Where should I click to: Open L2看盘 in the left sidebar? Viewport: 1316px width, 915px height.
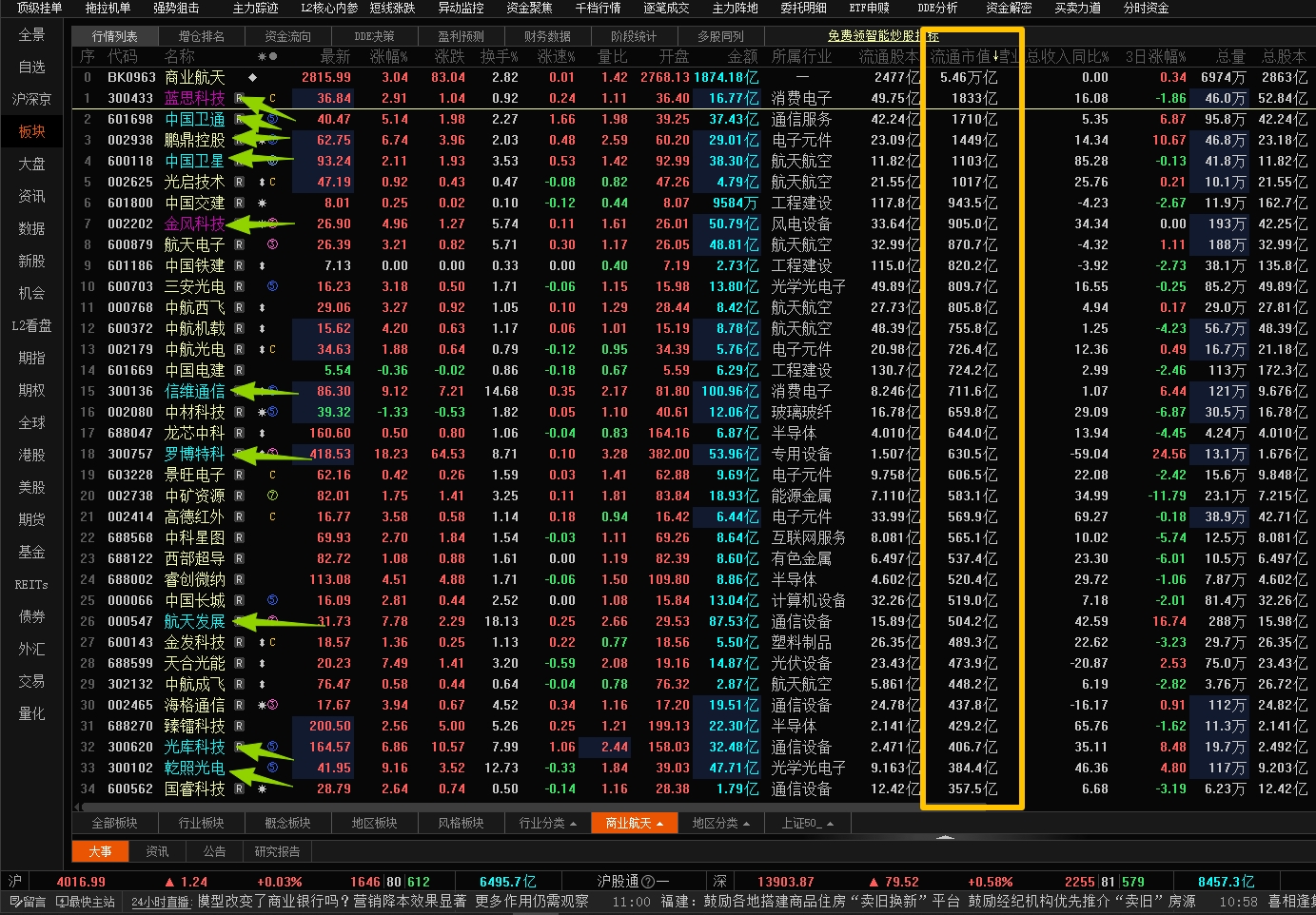31,325
